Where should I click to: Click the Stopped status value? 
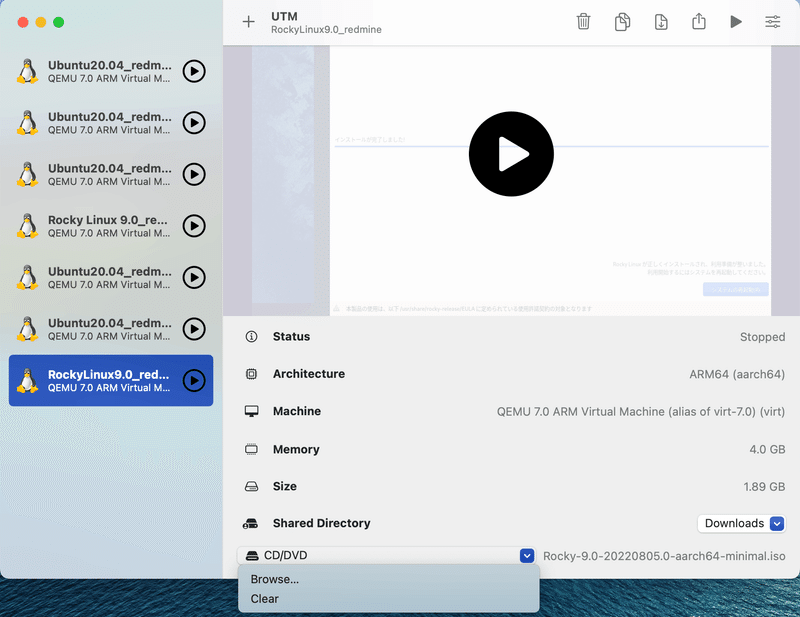tap(762, 337)
